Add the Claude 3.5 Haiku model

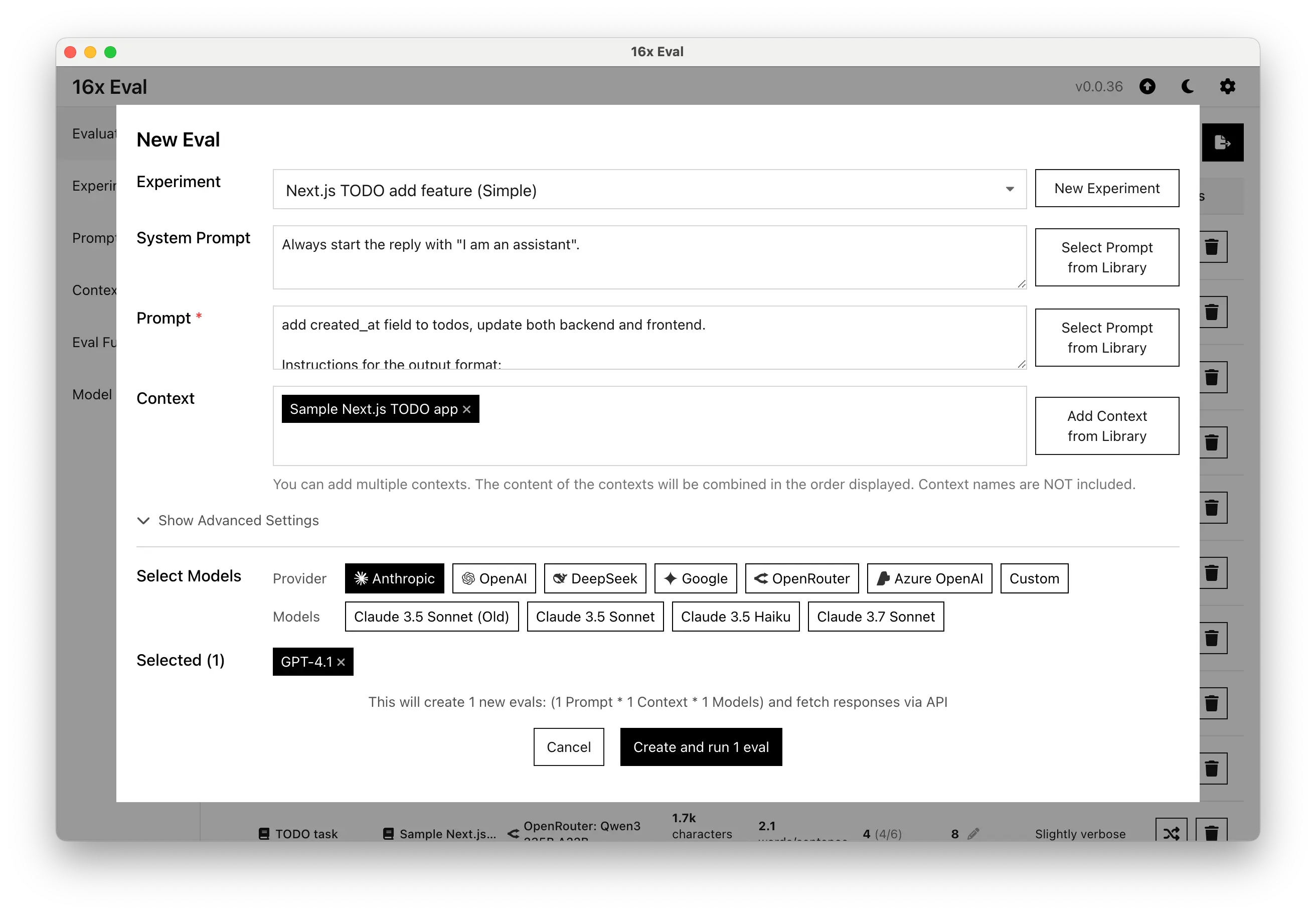(735, 617)
